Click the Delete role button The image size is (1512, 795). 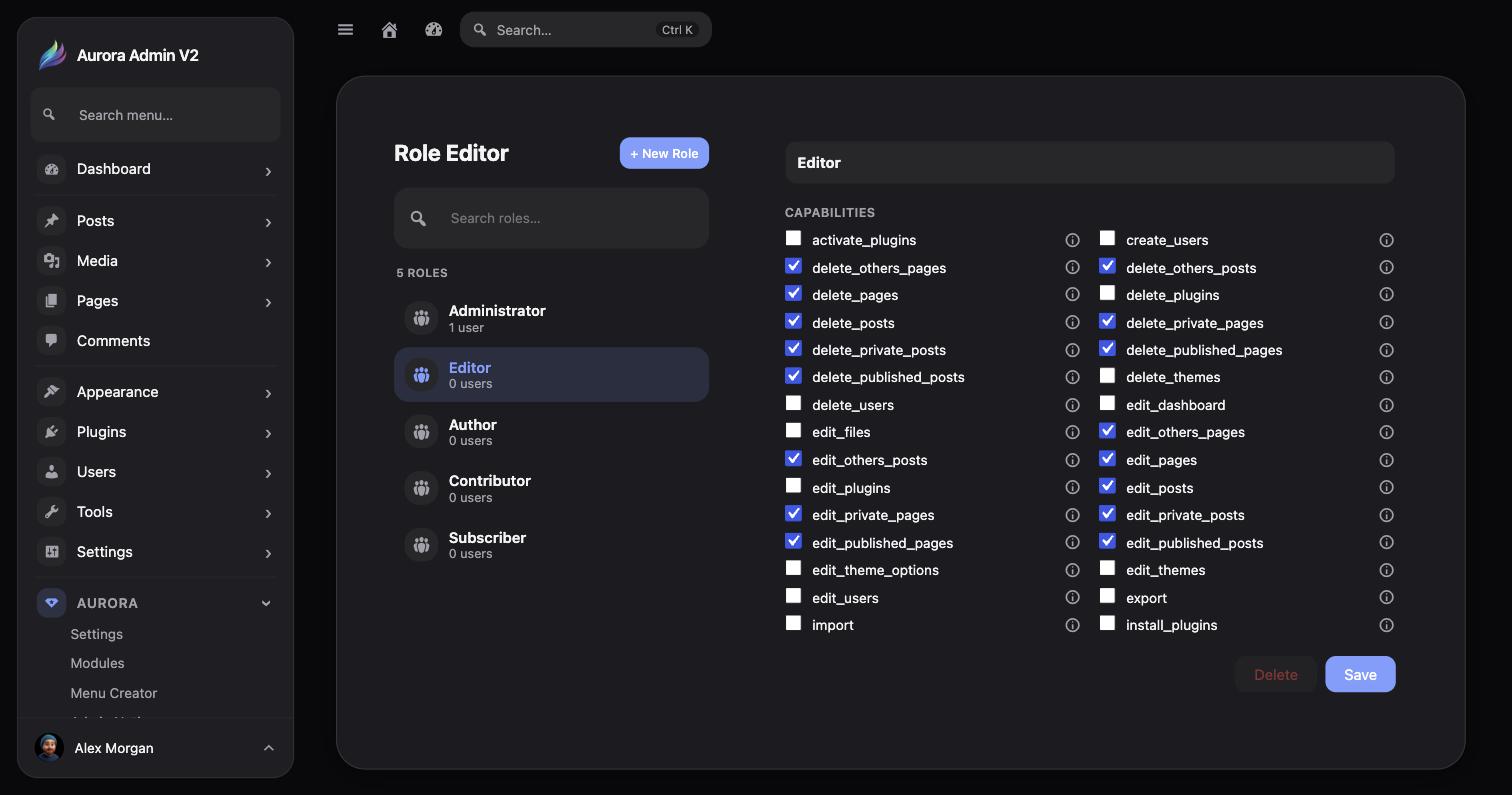click(x=1276, y=674)
